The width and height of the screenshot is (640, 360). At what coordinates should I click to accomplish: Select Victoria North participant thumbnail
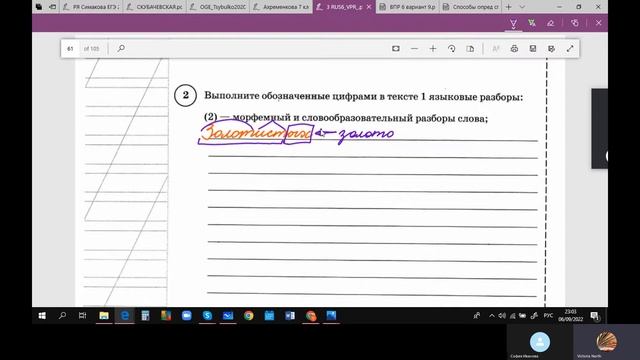click(x=607, y=342)
